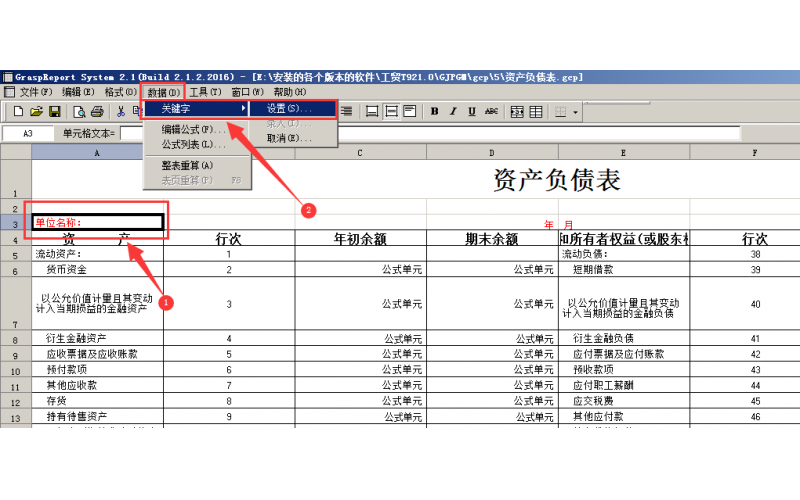Image resolution: width=800 pixels, height=500 pixels.
Task: Choose 设置(S)... in the submenu
Action: point(293,108)
